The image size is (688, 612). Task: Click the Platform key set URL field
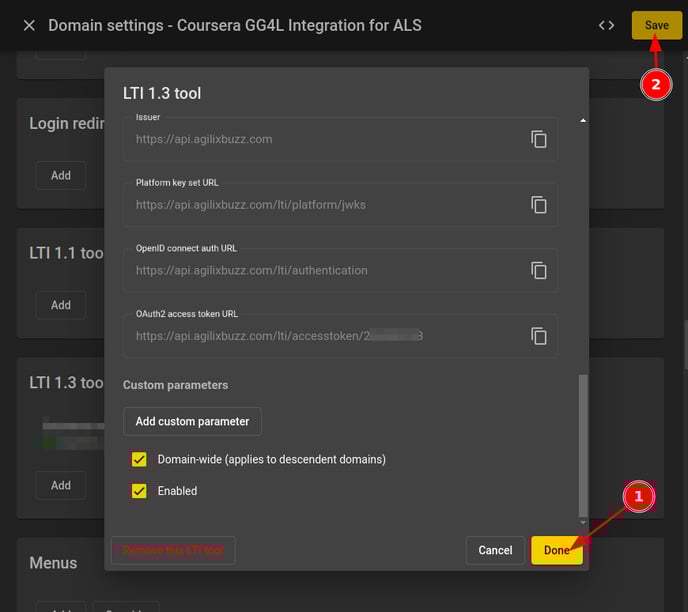pyautogui.click(x=340, y=205)
